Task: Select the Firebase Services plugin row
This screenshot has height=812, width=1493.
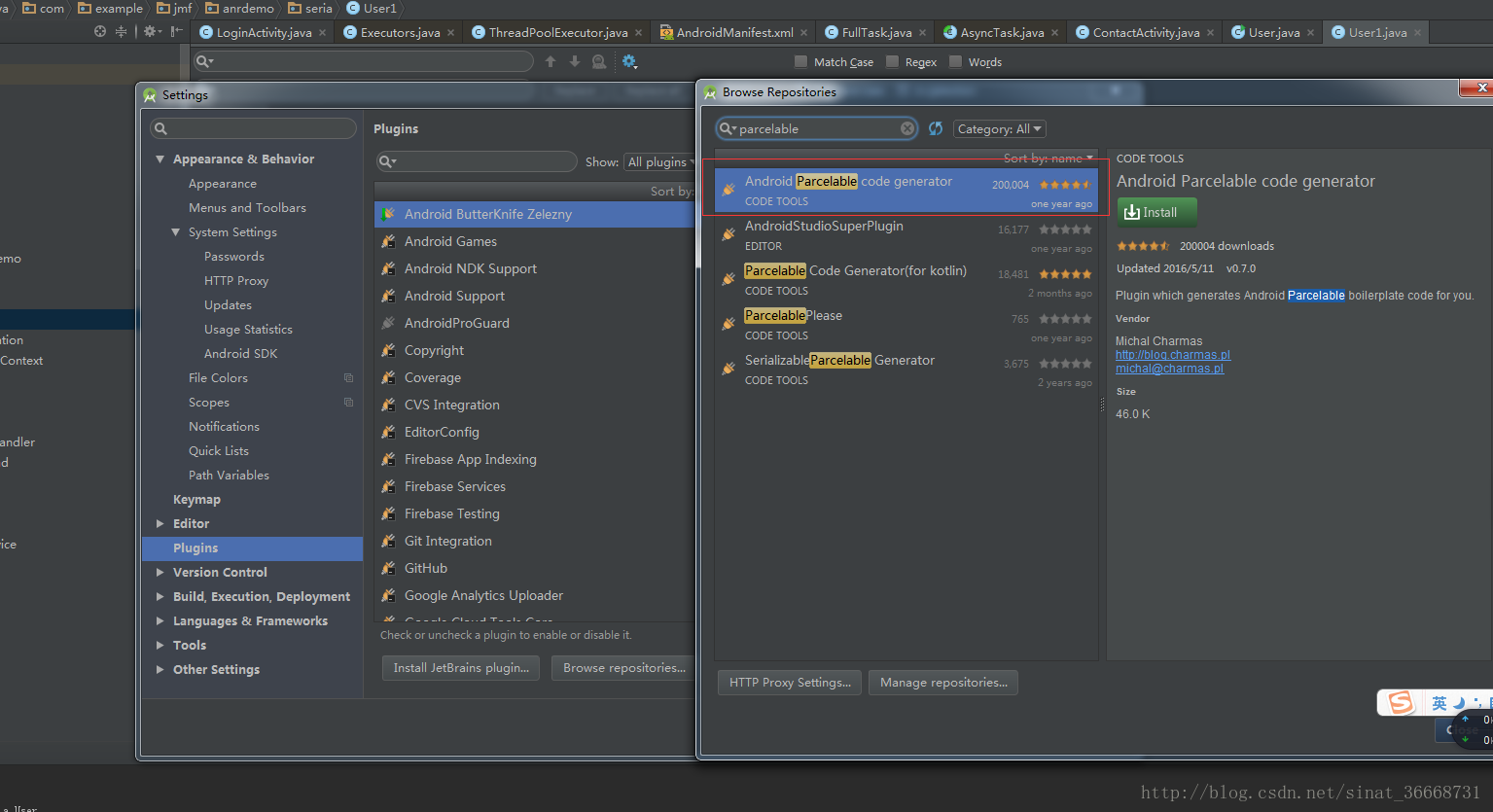Action: (x=534, y=486)
